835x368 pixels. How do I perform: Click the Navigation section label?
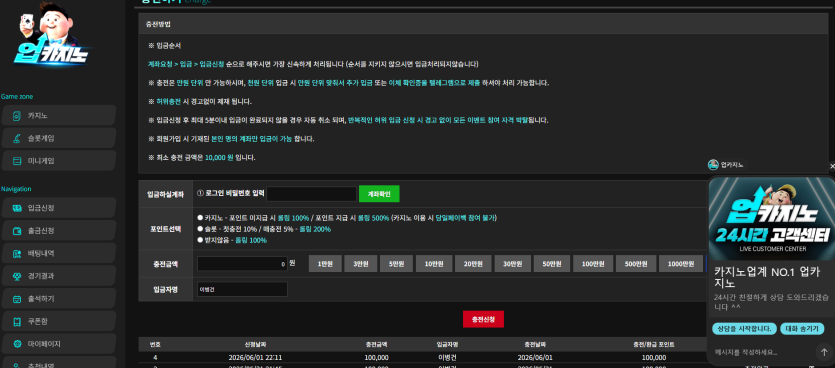click(16, 189)
